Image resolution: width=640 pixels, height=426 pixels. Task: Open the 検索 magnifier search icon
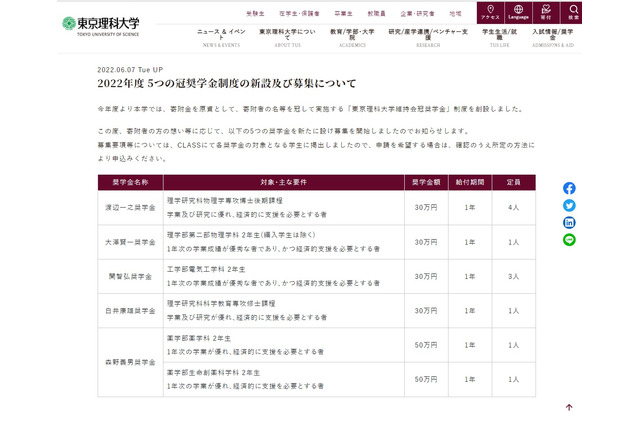pos(573,12)
